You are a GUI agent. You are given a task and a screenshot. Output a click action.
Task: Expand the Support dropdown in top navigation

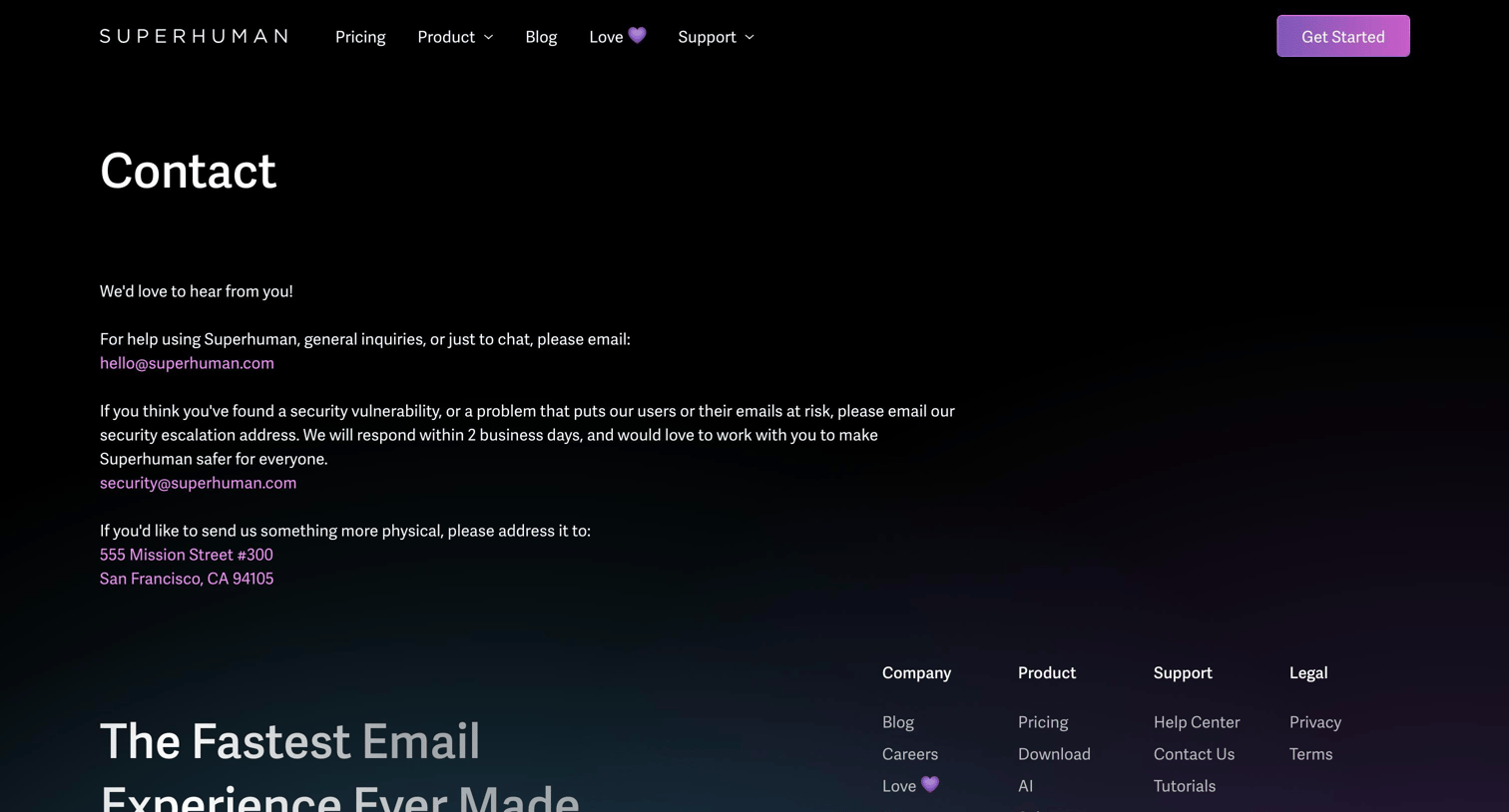(x=716, y=37)
